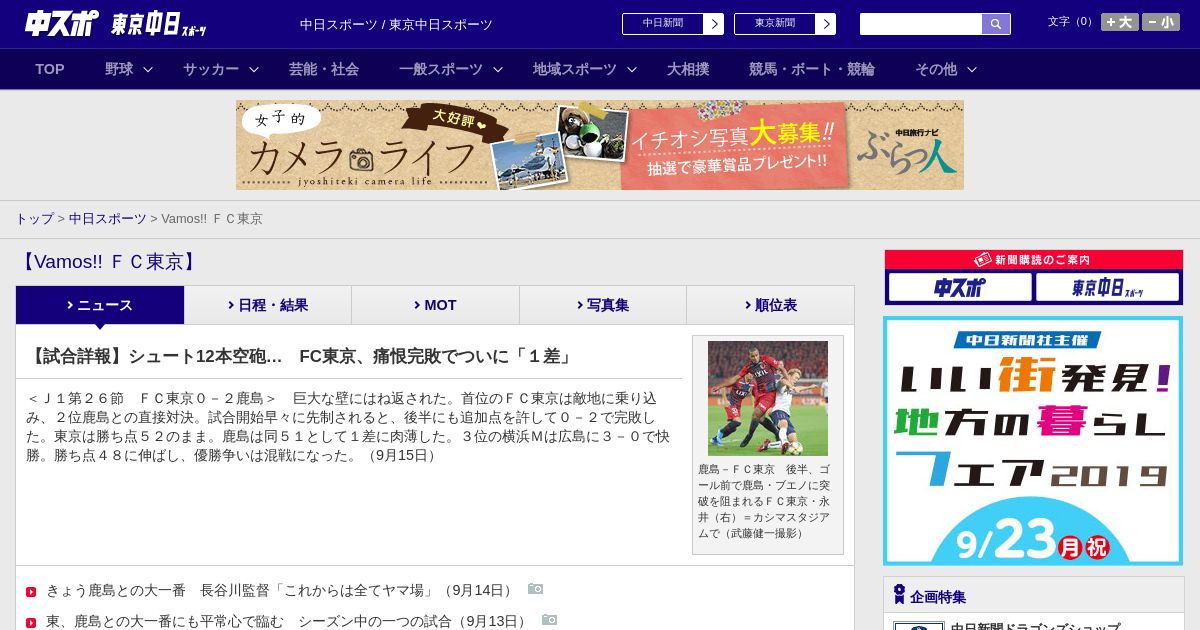Open the 大相撲 menu item
Screen dimensions: 1200x630
coord(688,69)
